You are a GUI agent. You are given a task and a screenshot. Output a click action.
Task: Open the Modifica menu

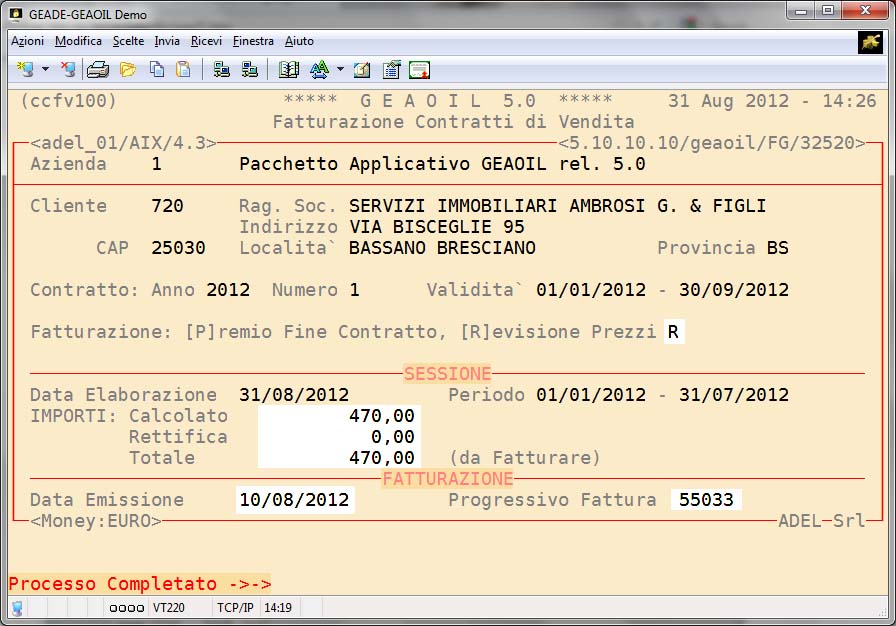pyautogui.click(x=78, y=41)
